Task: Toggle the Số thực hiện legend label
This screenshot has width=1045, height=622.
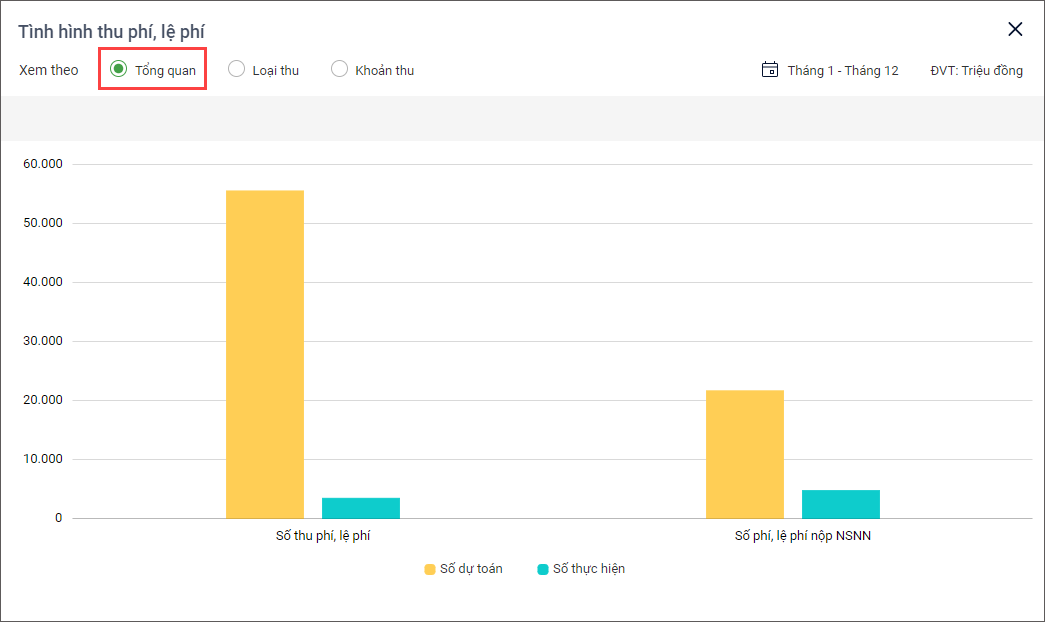Action: point(588,569)
